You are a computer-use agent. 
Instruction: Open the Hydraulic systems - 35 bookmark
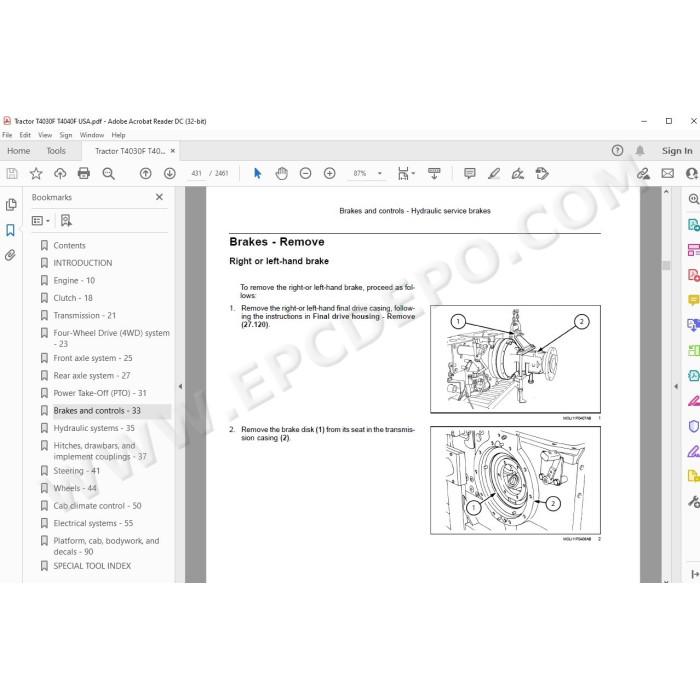coord(94,428)
